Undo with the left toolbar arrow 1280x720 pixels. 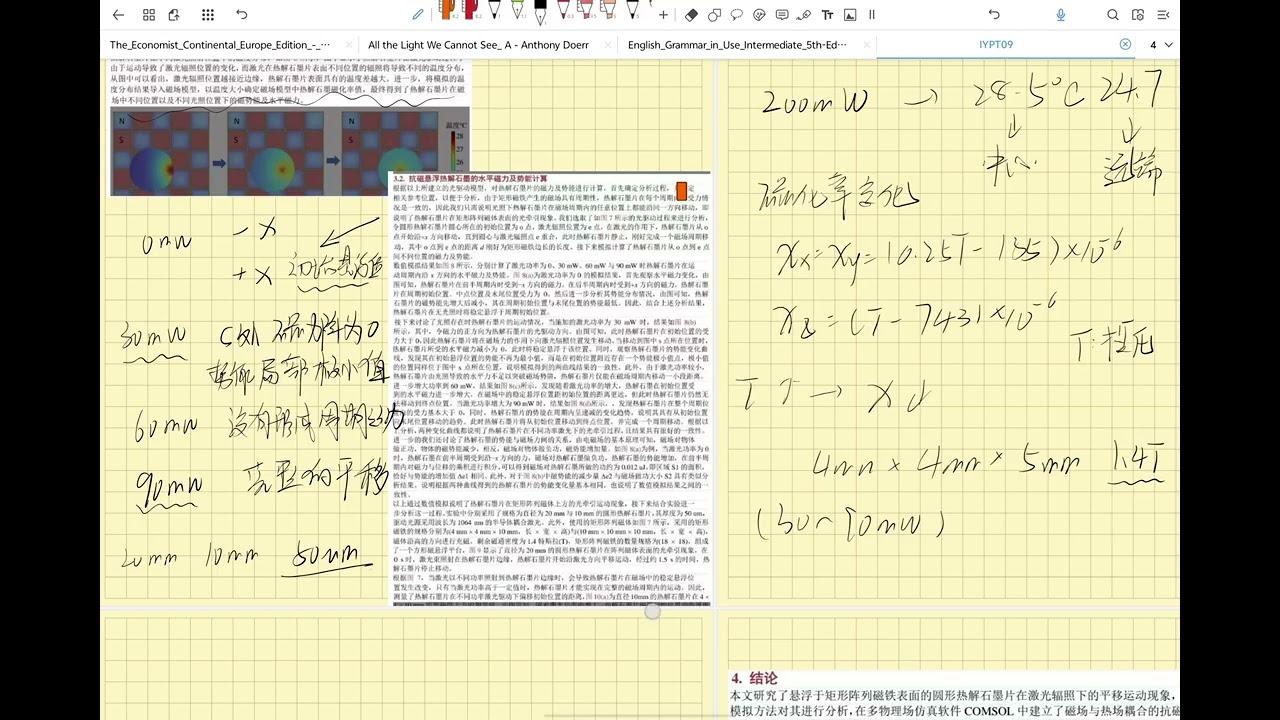(x=241, y=15)
